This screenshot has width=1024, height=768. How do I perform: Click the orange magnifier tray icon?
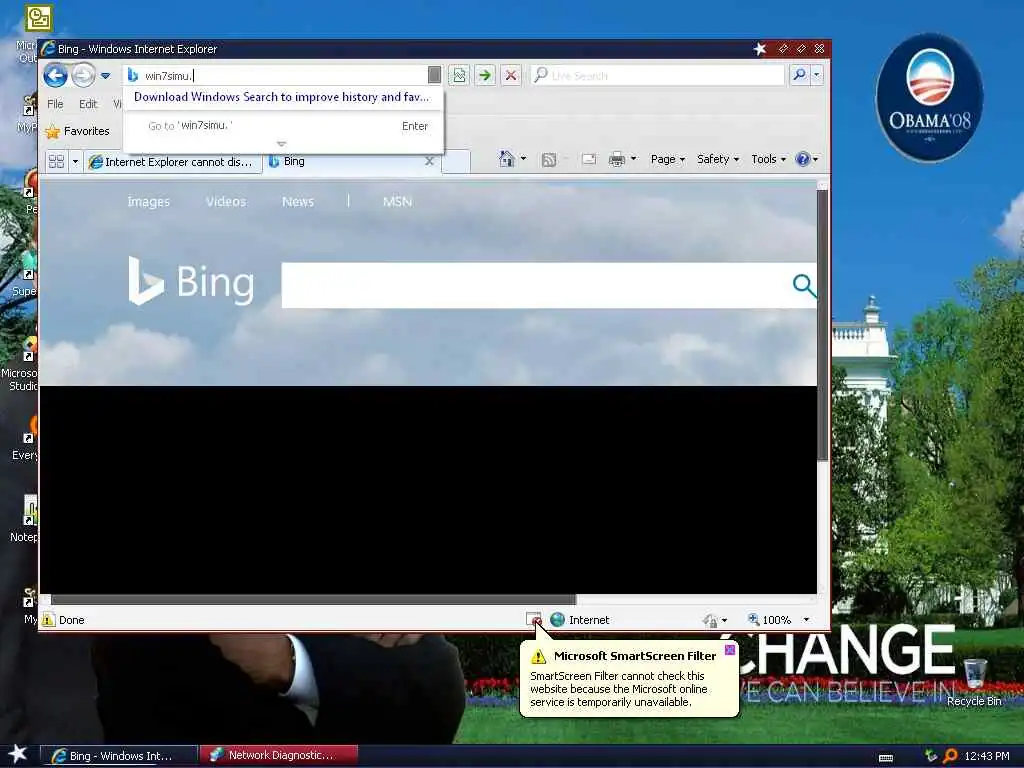pos(950,756)
